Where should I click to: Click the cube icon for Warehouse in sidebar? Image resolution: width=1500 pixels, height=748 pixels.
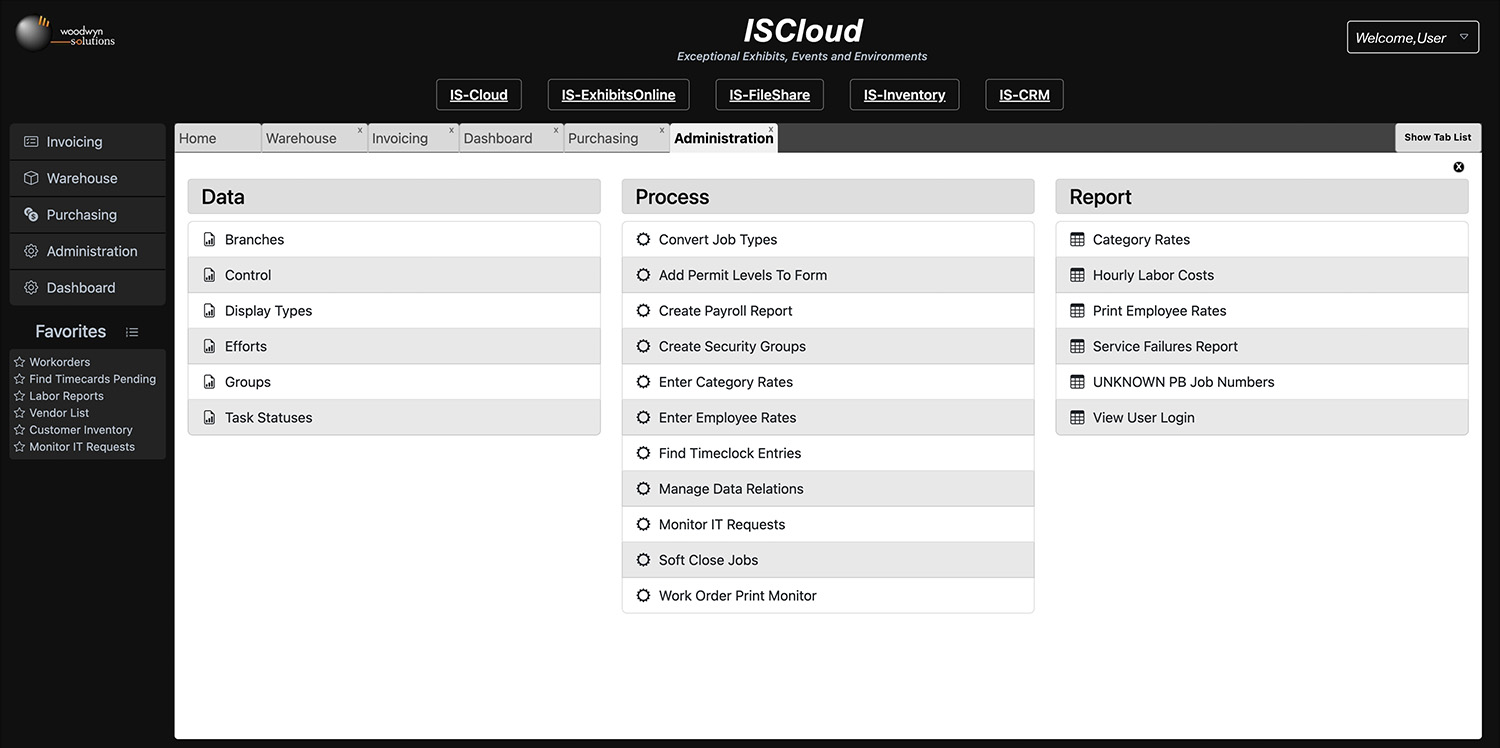coord(31,178)
